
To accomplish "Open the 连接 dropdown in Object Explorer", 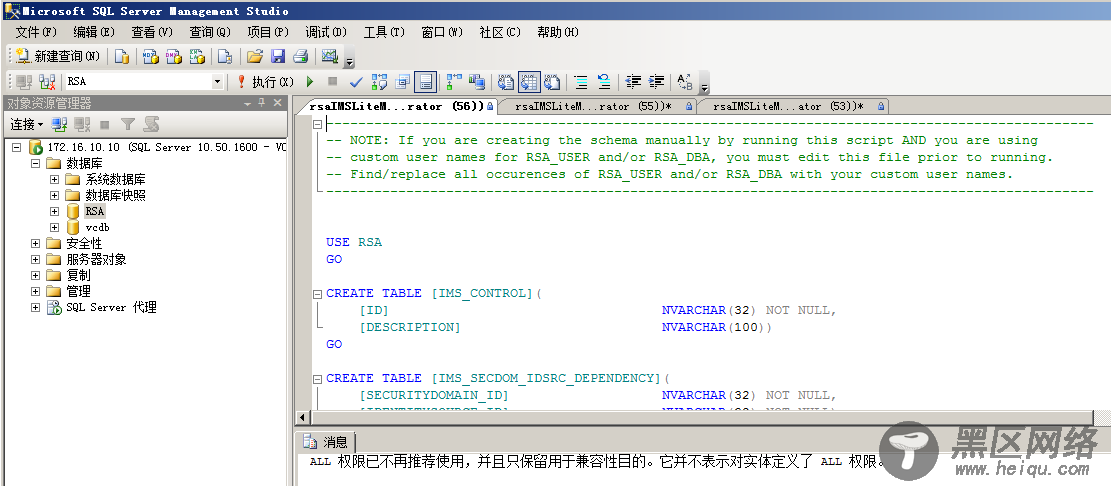I will (x=26, y=125).
